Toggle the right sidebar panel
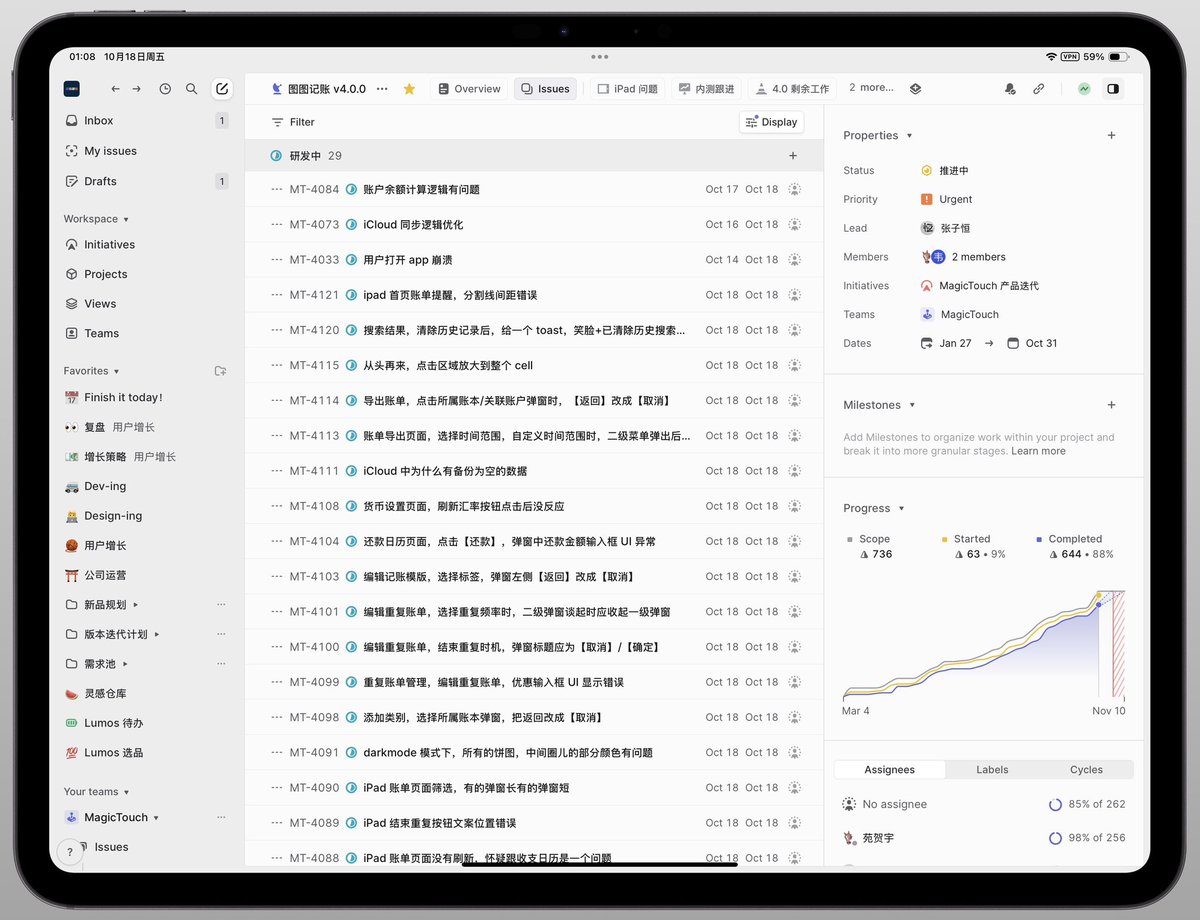Image resolution: width=1200 pixels, height=920 pixels. click(x=1112, y=89)
